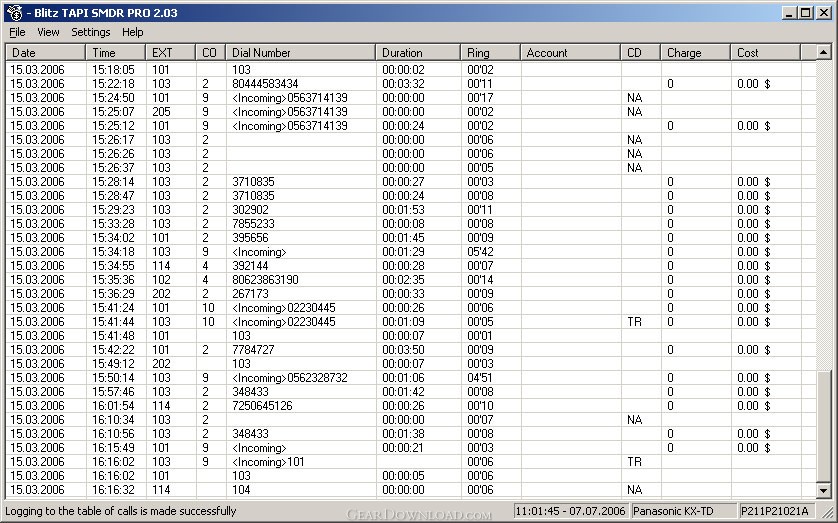Select the 16:10:34 row
838x523 pixels.
(412, 420)
